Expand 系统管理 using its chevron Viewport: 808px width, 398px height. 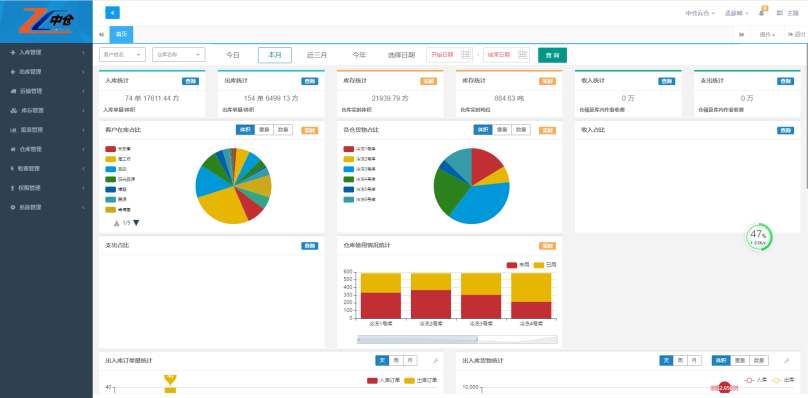point(83,207)
